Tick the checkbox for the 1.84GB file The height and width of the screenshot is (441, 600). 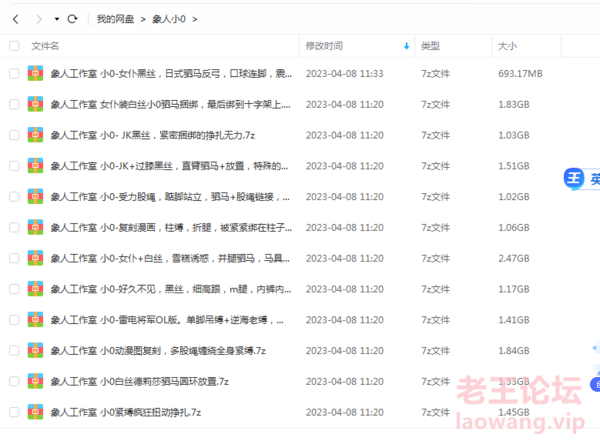[14, 351]
